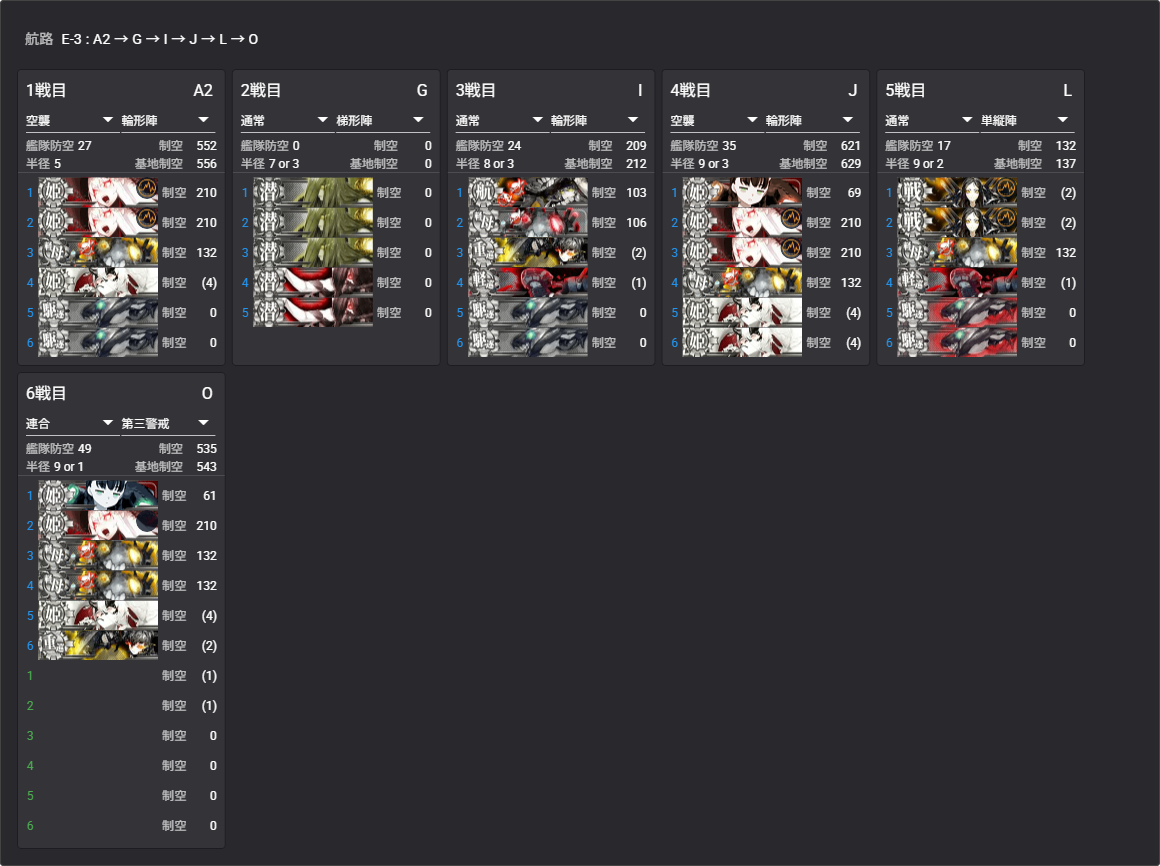Open the 梯形陣 formation dropdown in 2戦目
The image size is (1160, 866).
click(382, 121)
